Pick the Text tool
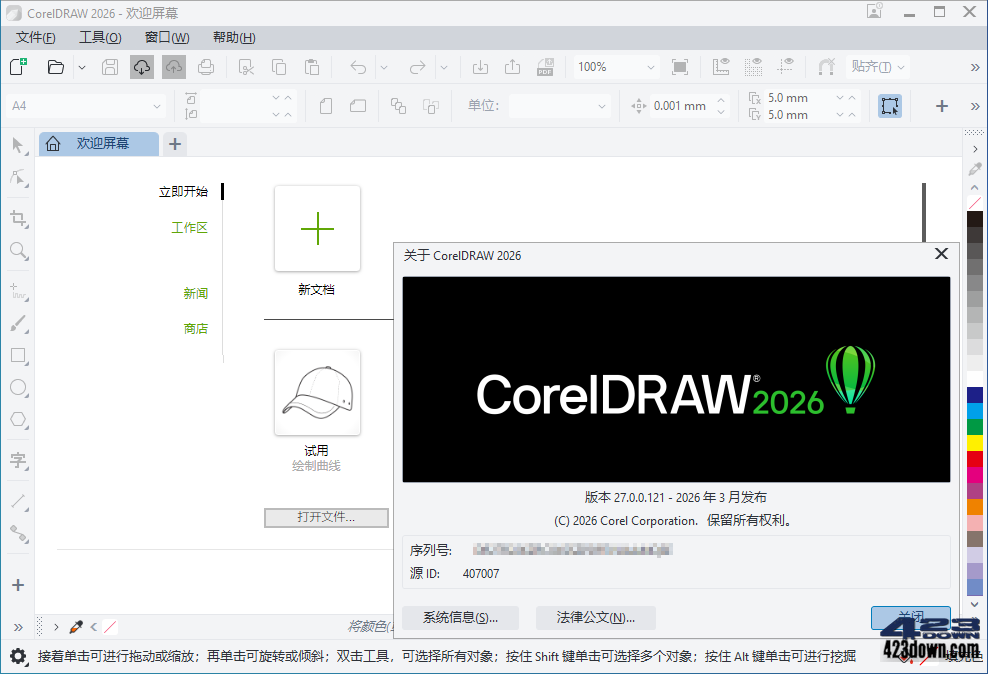988x674 pixels. pyautogui.click(x=18, y=460)
